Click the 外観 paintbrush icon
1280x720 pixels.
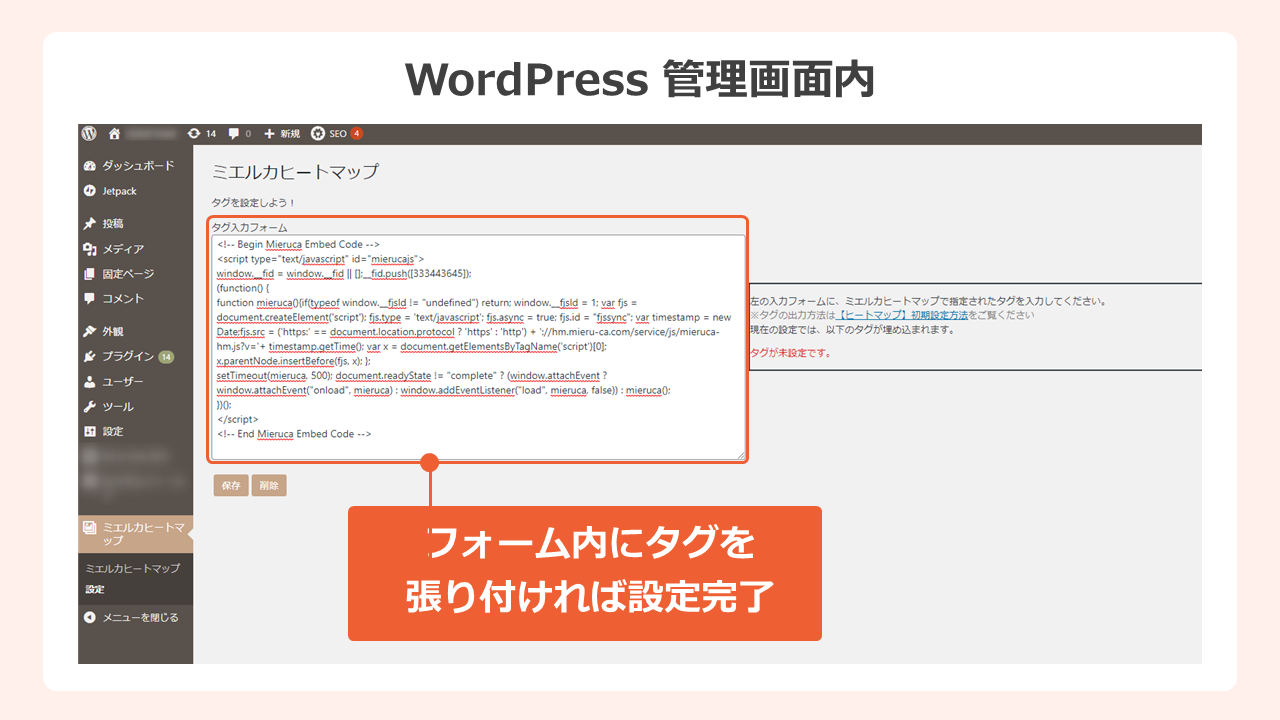coord(90,331)
